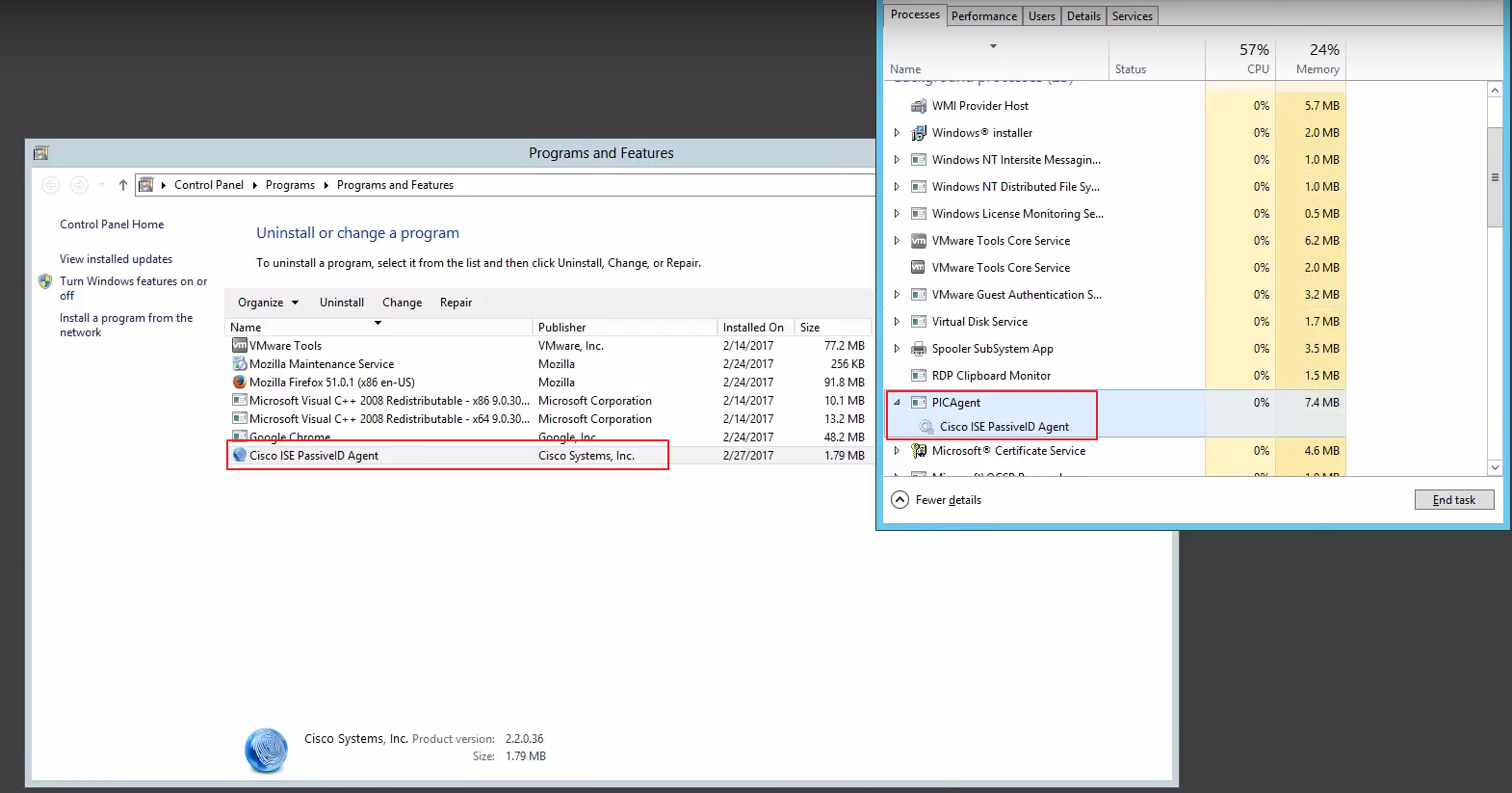Open View installed updates link
The width and height of the screenshot is (1512, 793).
point(116,259)
